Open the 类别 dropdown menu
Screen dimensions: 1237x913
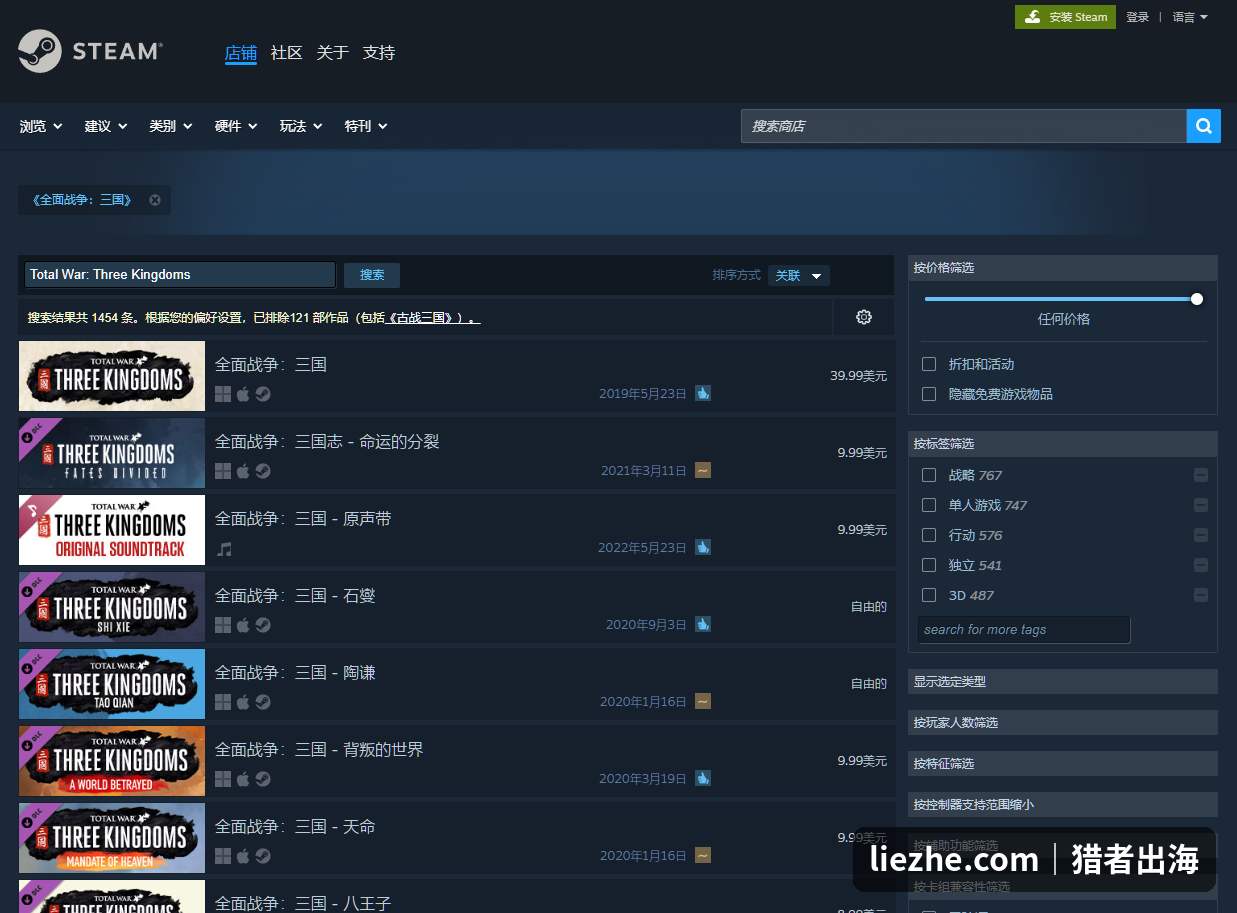click(x=171, y=126)
